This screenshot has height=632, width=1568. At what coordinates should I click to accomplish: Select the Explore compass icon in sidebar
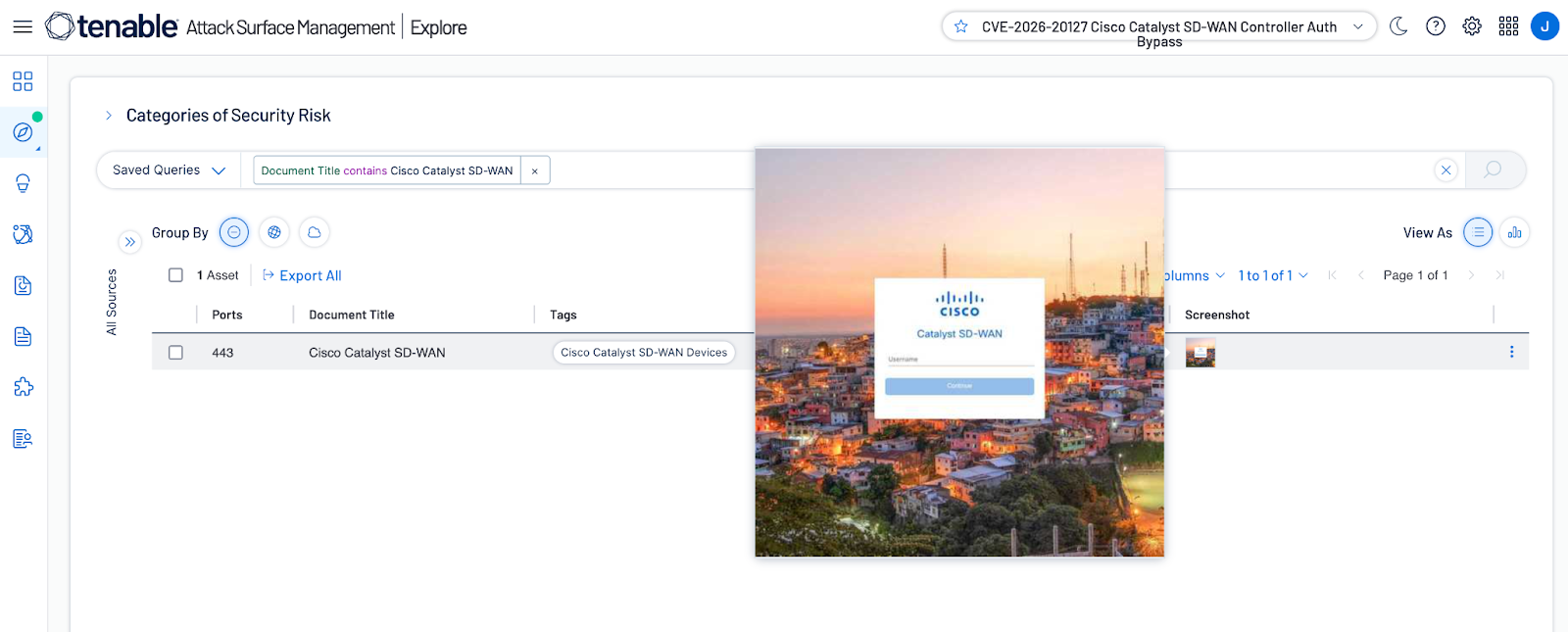click(23, 132)
